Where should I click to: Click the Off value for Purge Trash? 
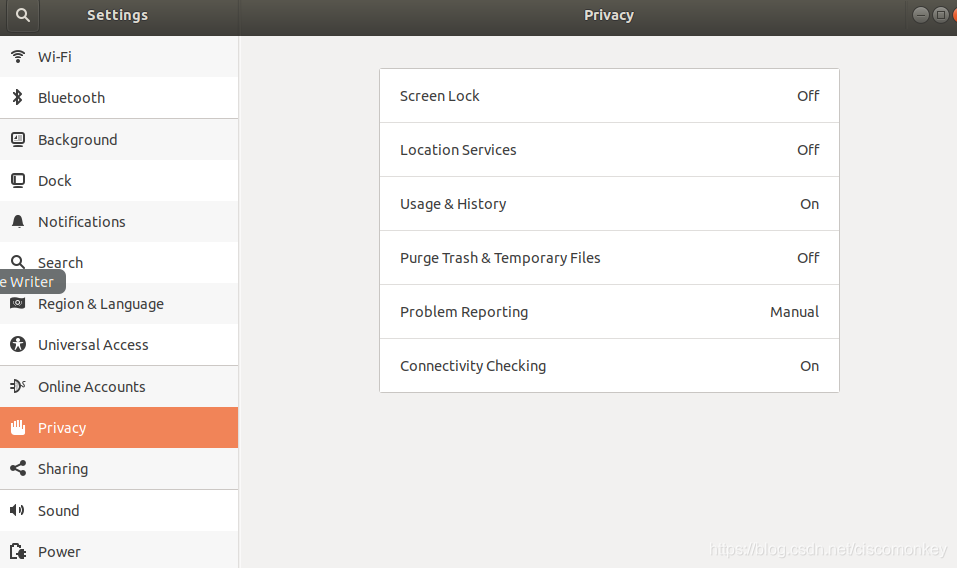[x=808, y=258]
